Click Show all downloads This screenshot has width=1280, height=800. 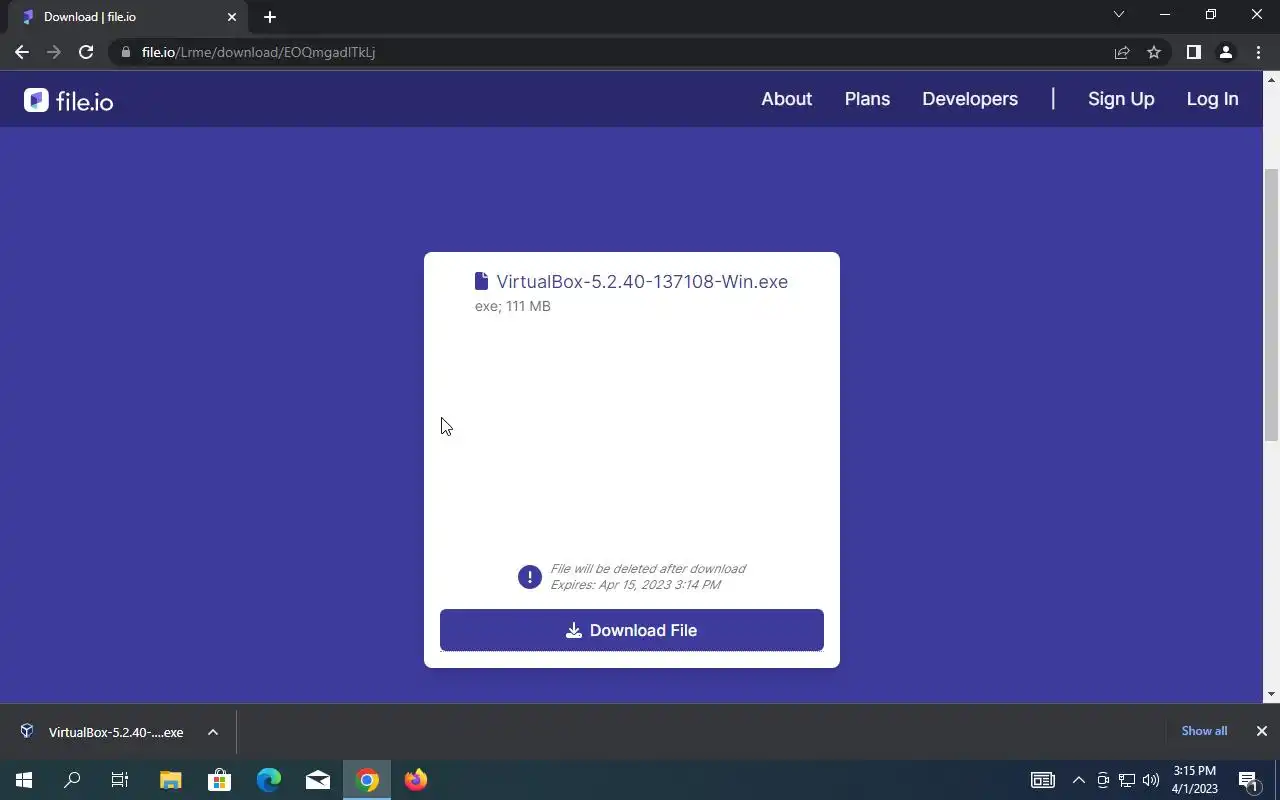point(1204,731)
